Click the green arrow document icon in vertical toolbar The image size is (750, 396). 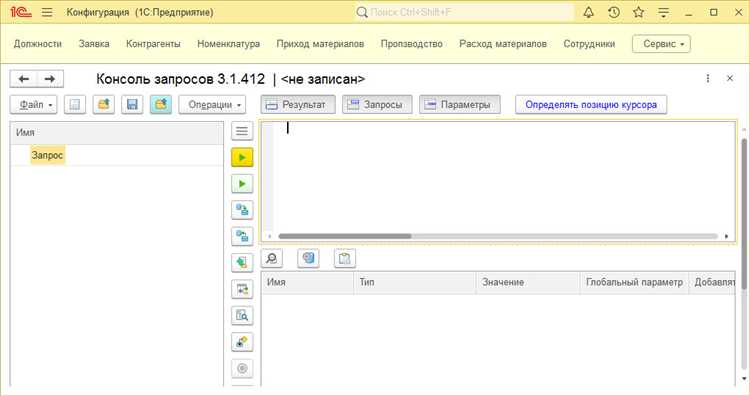click(x=242, y=263)
